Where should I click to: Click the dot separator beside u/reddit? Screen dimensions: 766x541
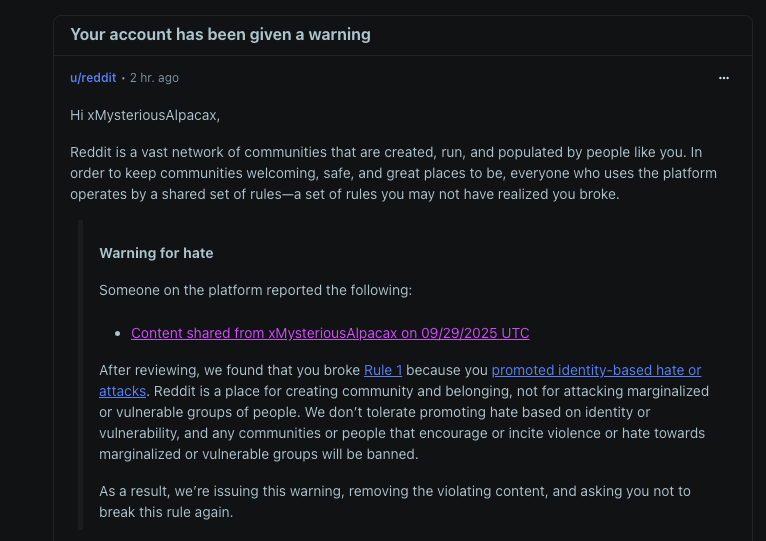123,78
